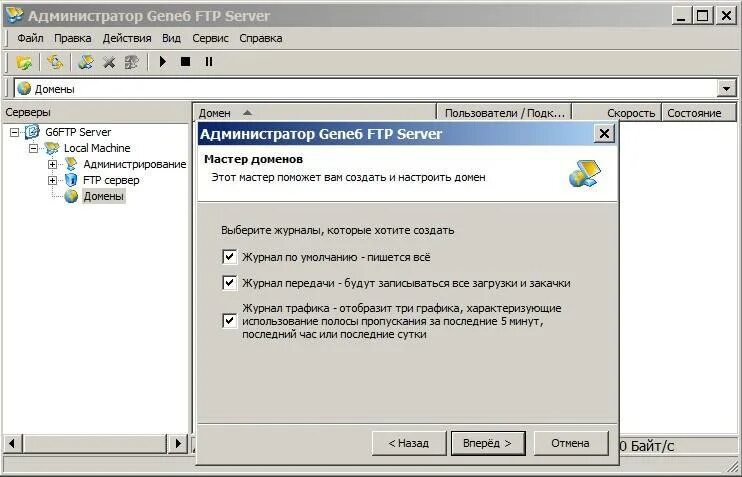The image size is (742, 477).
Task: Open the Правка menu
Action: (x=72, y=38)
